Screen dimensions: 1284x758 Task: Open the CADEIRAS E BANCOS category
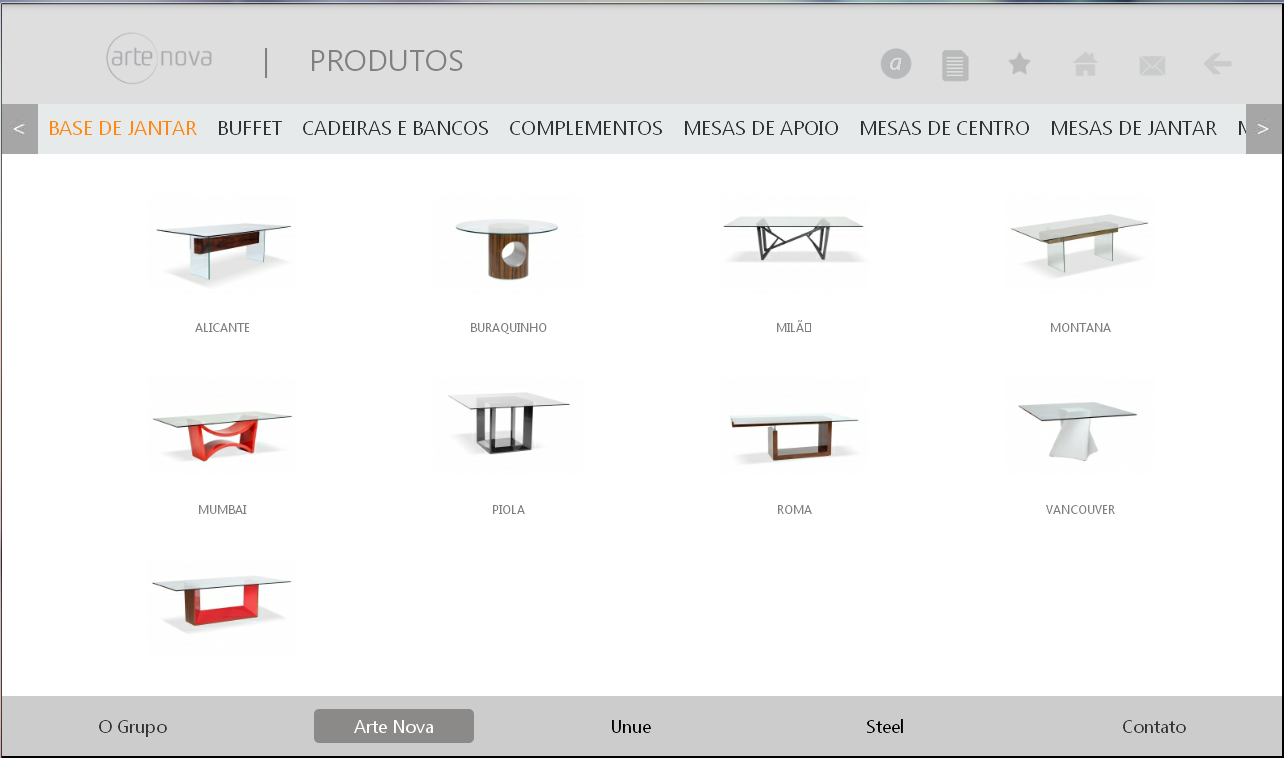[395, 129]
